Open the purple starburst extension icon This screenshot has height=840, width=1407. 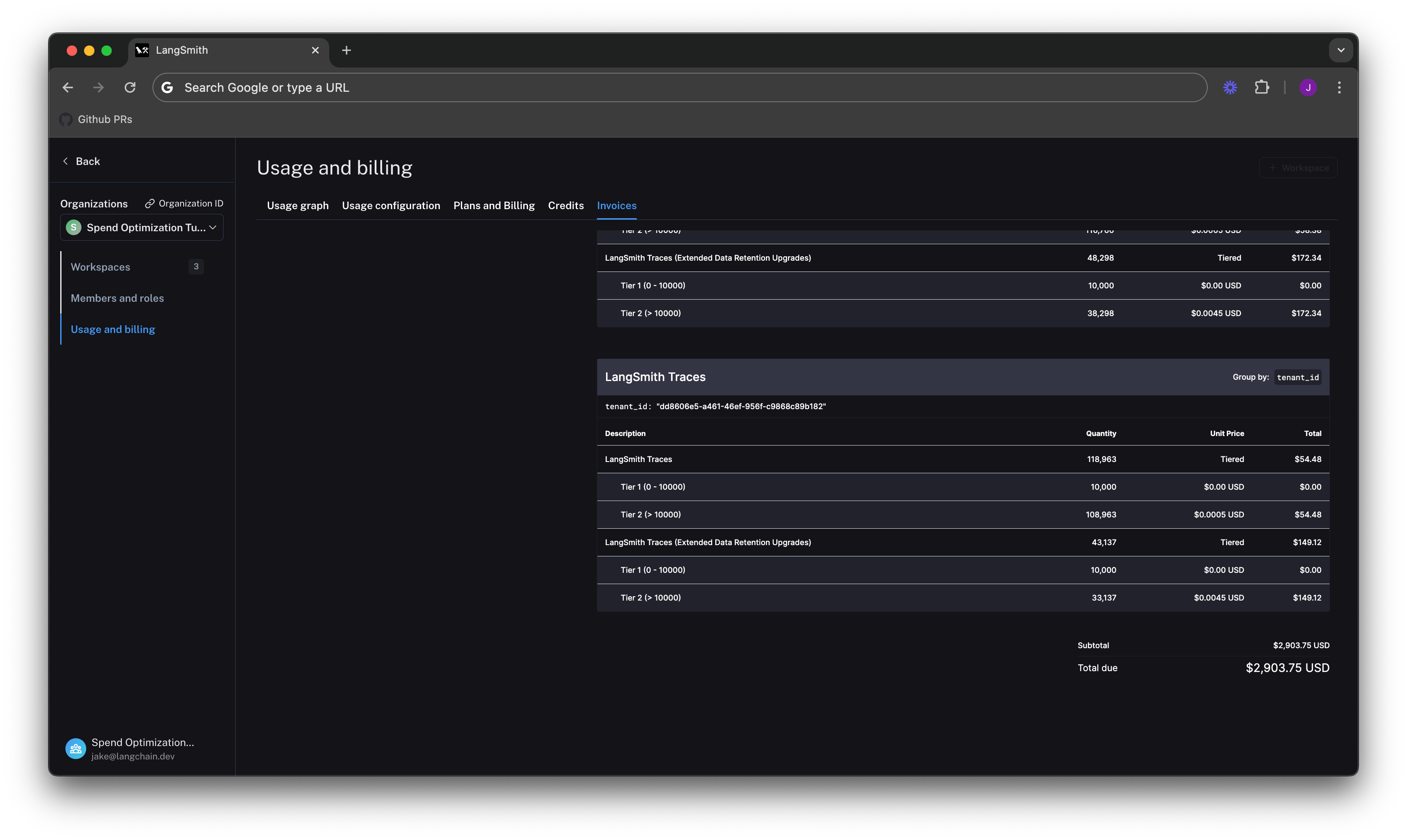click(x=1230, y=87)
